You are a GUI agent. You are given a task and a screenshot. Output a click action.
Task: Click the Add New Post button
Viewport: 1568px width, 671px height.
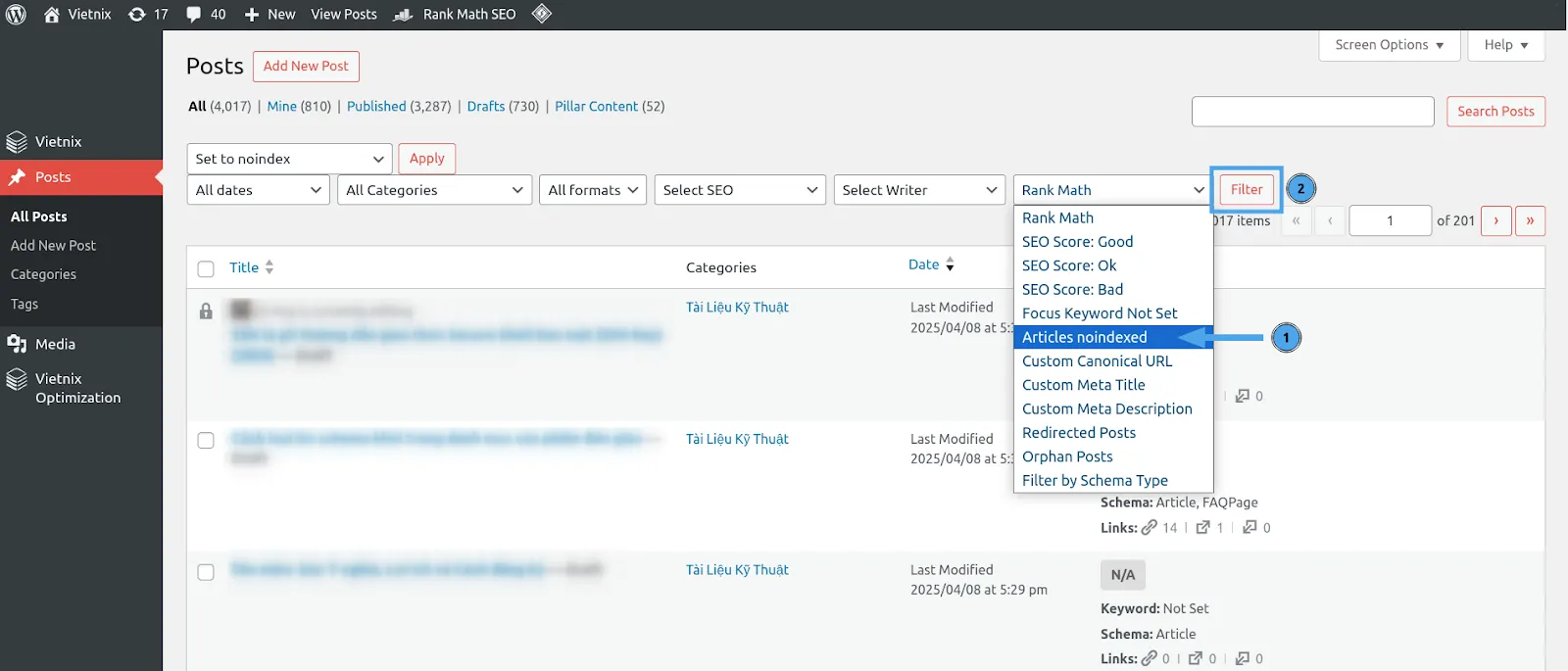coord(306,67)
